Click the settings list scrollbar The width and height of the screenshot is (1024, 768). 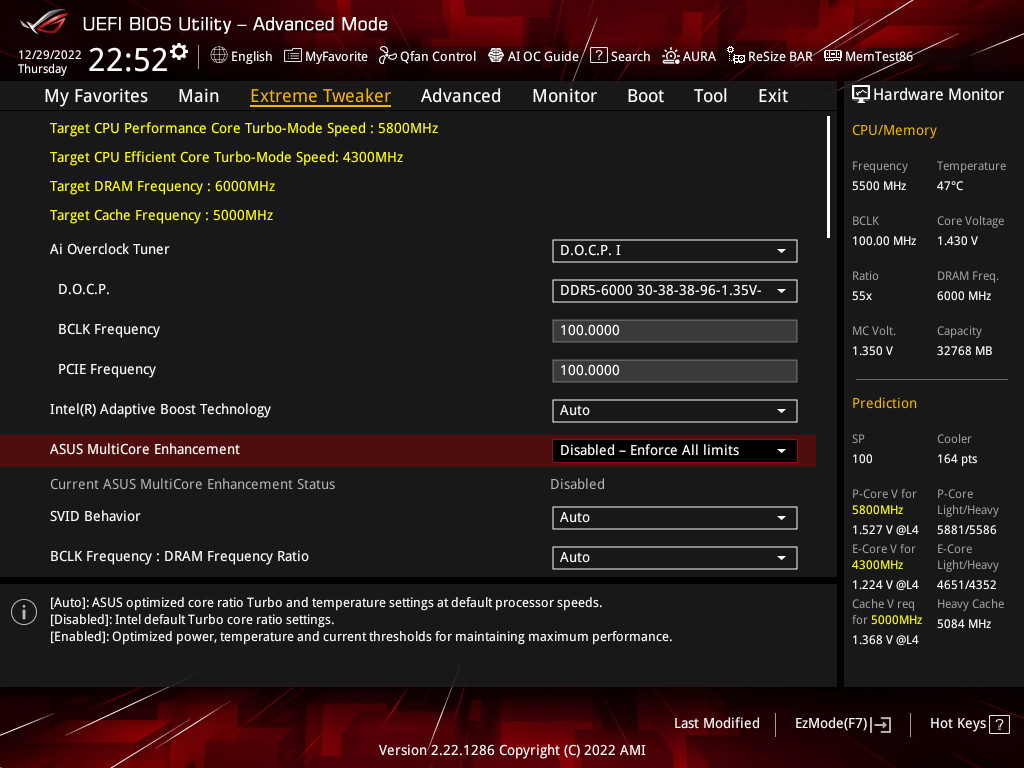coord(828,177)
